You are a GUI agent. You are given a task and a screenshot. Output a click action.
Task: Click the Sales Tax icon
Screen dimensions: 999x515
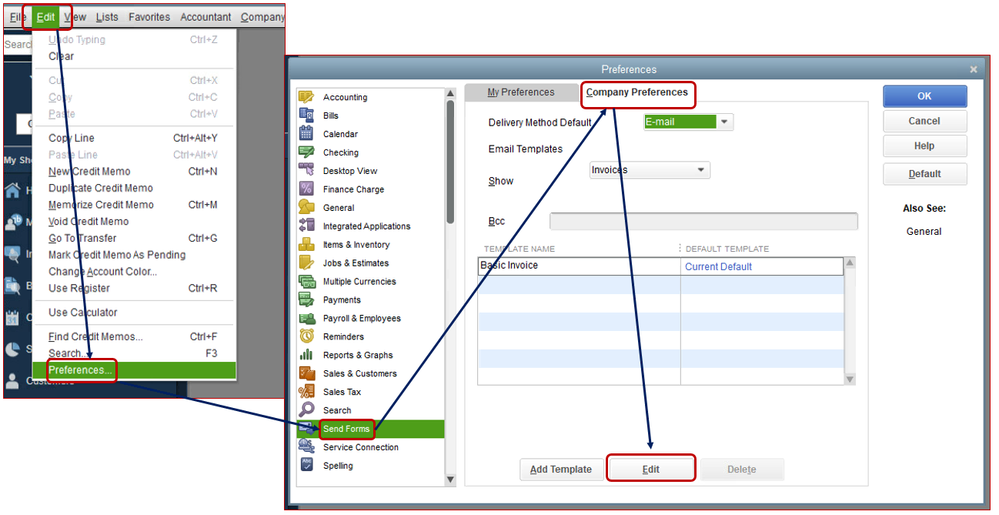(x=306, y=392)
